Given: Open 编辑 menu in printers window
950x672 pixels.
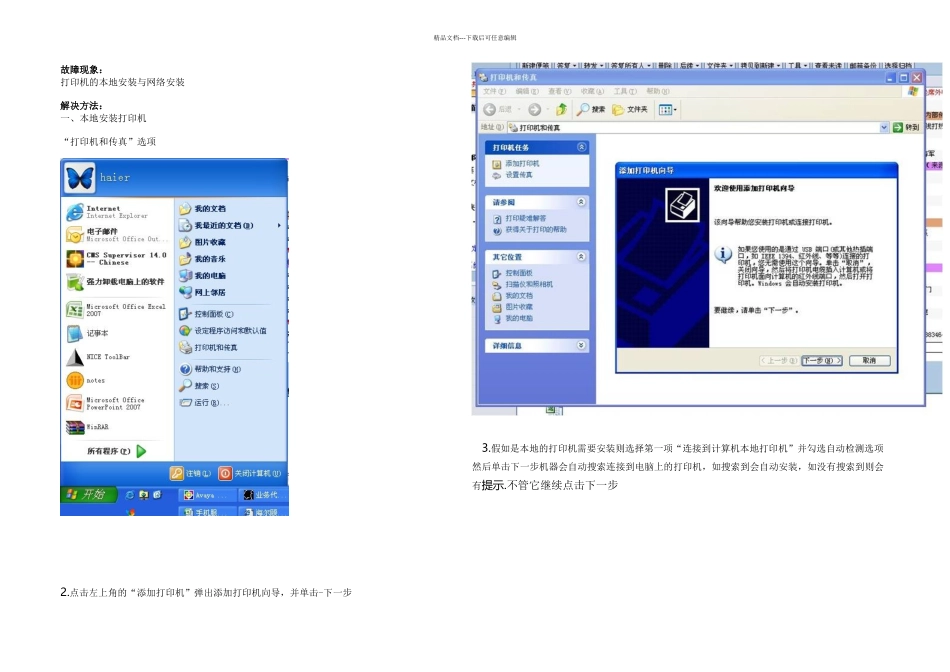Looking at the screenshot, I should [527, 91].
